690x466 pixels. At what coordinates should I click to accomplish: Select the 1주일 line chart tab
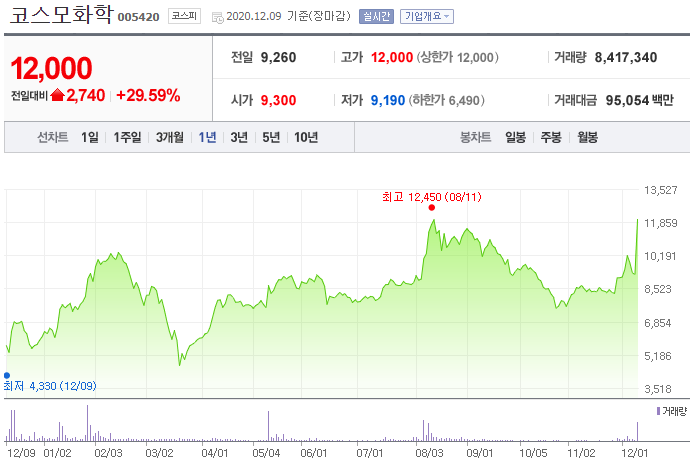pyautogui.click(x=127, y=137)
